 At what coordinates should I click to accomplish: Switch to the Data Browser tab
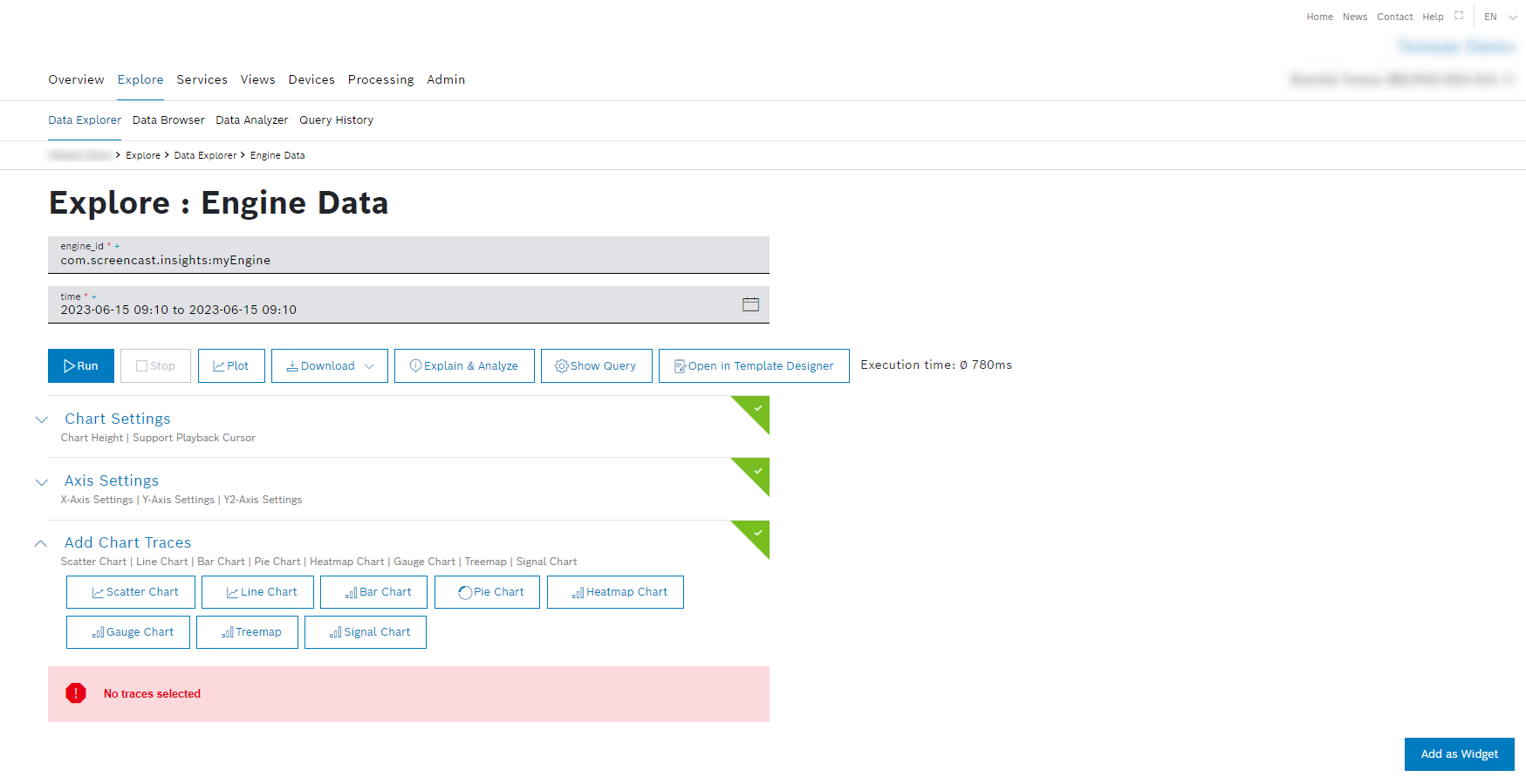tap(168, 120)
